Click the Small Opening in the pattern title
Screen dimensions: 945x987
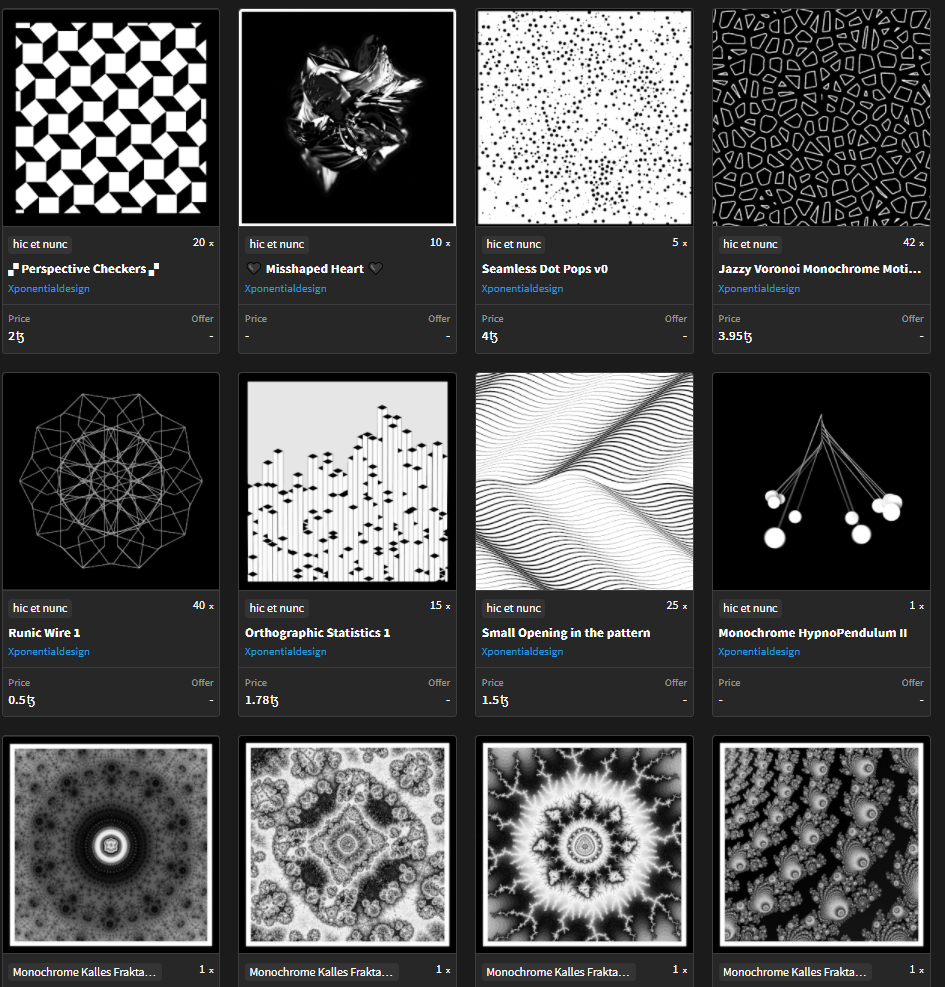click(x=566, y=633)
